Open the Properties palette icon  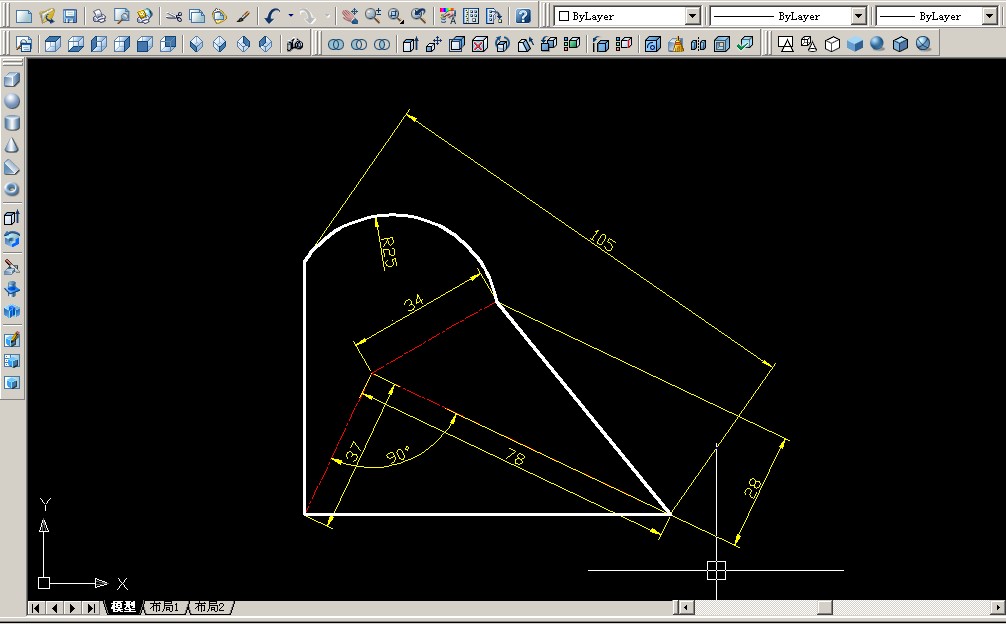[448, 16]
